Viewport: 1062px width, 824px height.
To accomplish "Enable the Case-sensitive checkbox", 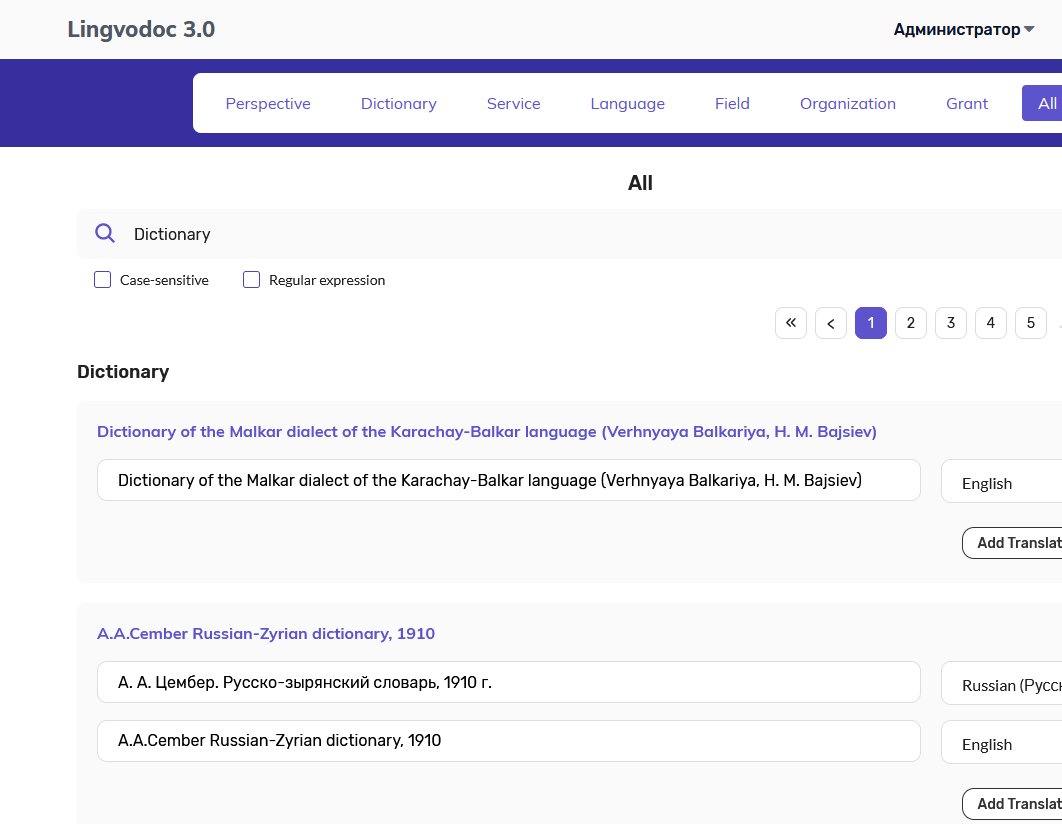I will 102,279.
